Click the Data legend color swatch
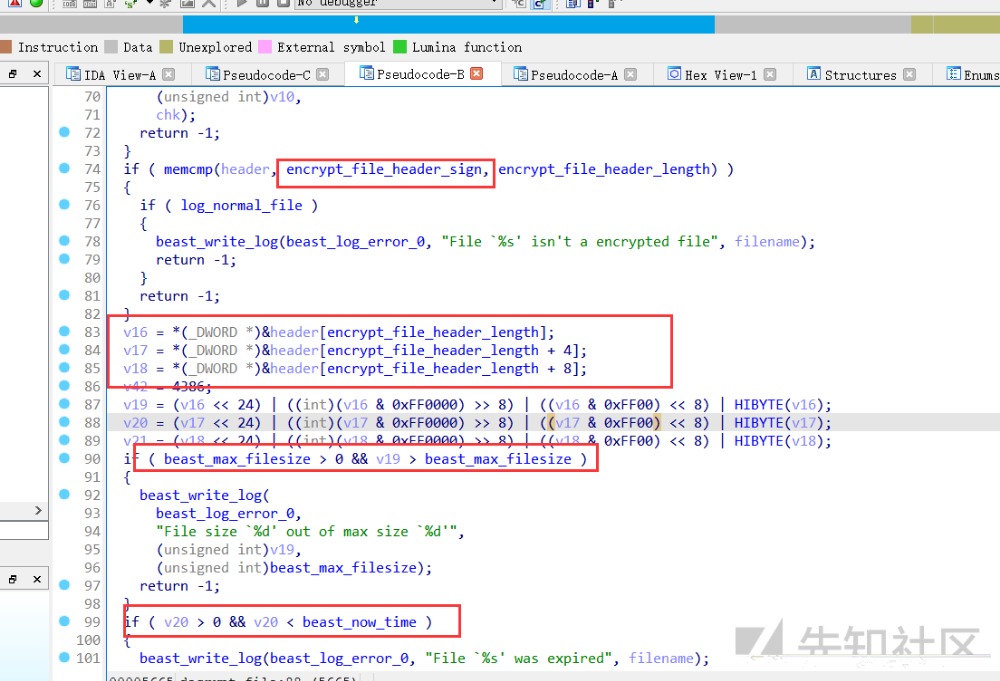This screenshot has width=1000, height=681. 111,47
